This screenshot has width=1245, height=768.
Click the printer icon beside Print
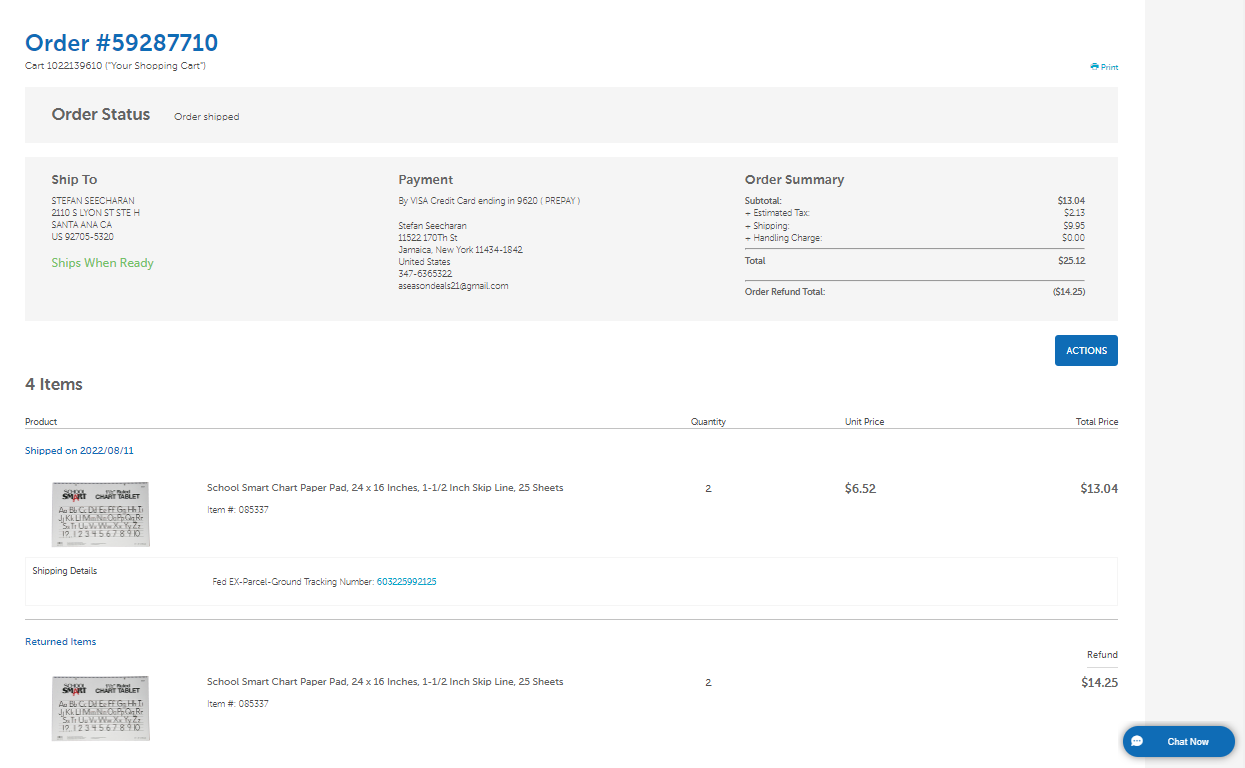[1094, 67]
